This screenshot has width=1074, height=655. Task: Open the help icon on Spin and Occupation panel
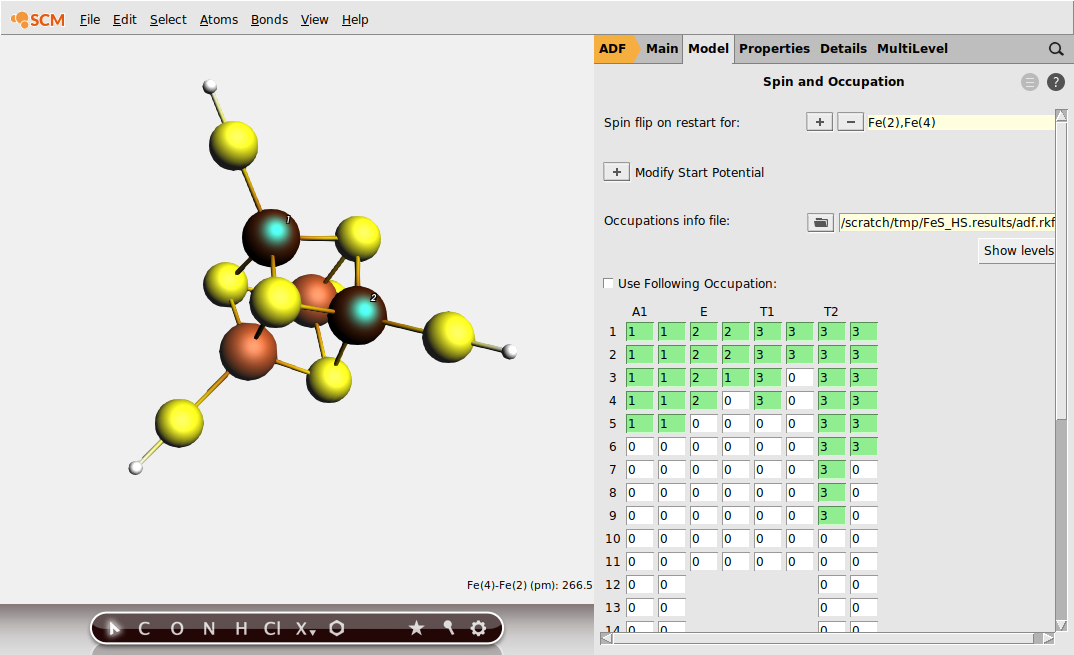click(1055, 82)
